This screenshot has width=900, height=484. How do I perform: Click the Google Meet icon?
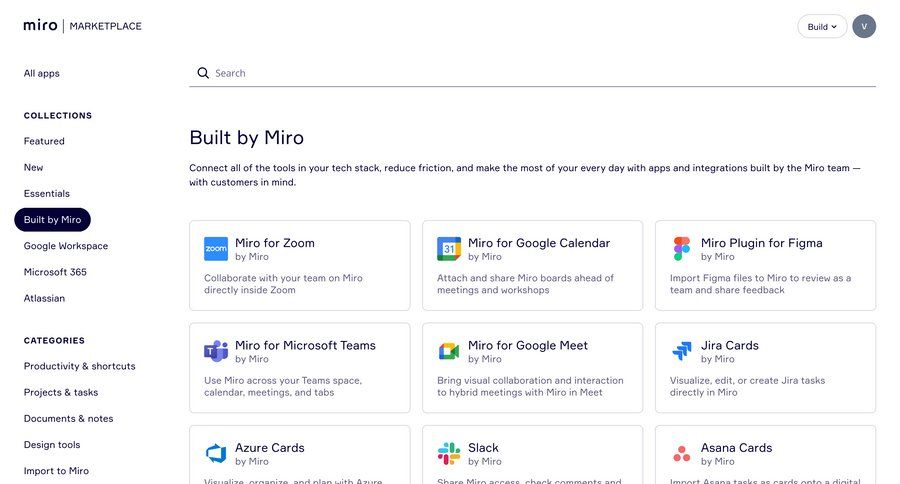(449, 351)
